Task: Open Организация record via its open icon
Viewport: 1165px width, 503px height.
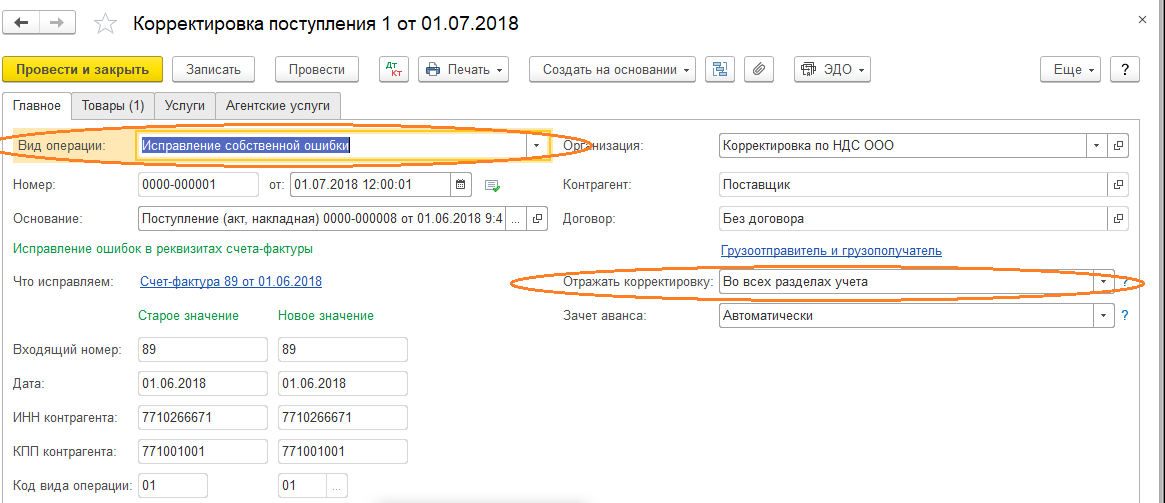Action: [1118, 146]
